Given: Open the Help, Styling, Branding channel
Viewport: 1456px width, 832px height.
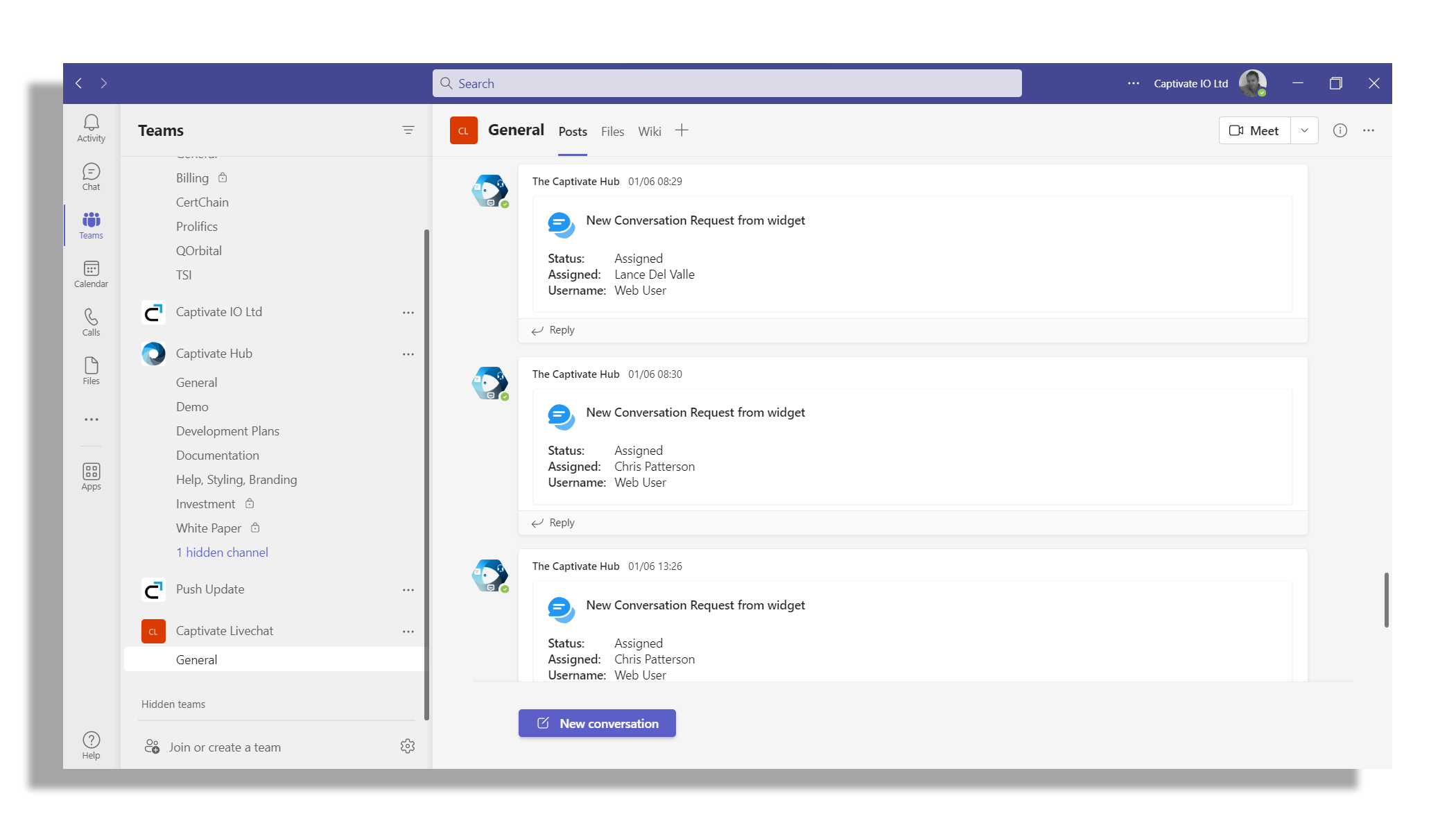Looking at the screenshot, I should (x=236, y=480).
